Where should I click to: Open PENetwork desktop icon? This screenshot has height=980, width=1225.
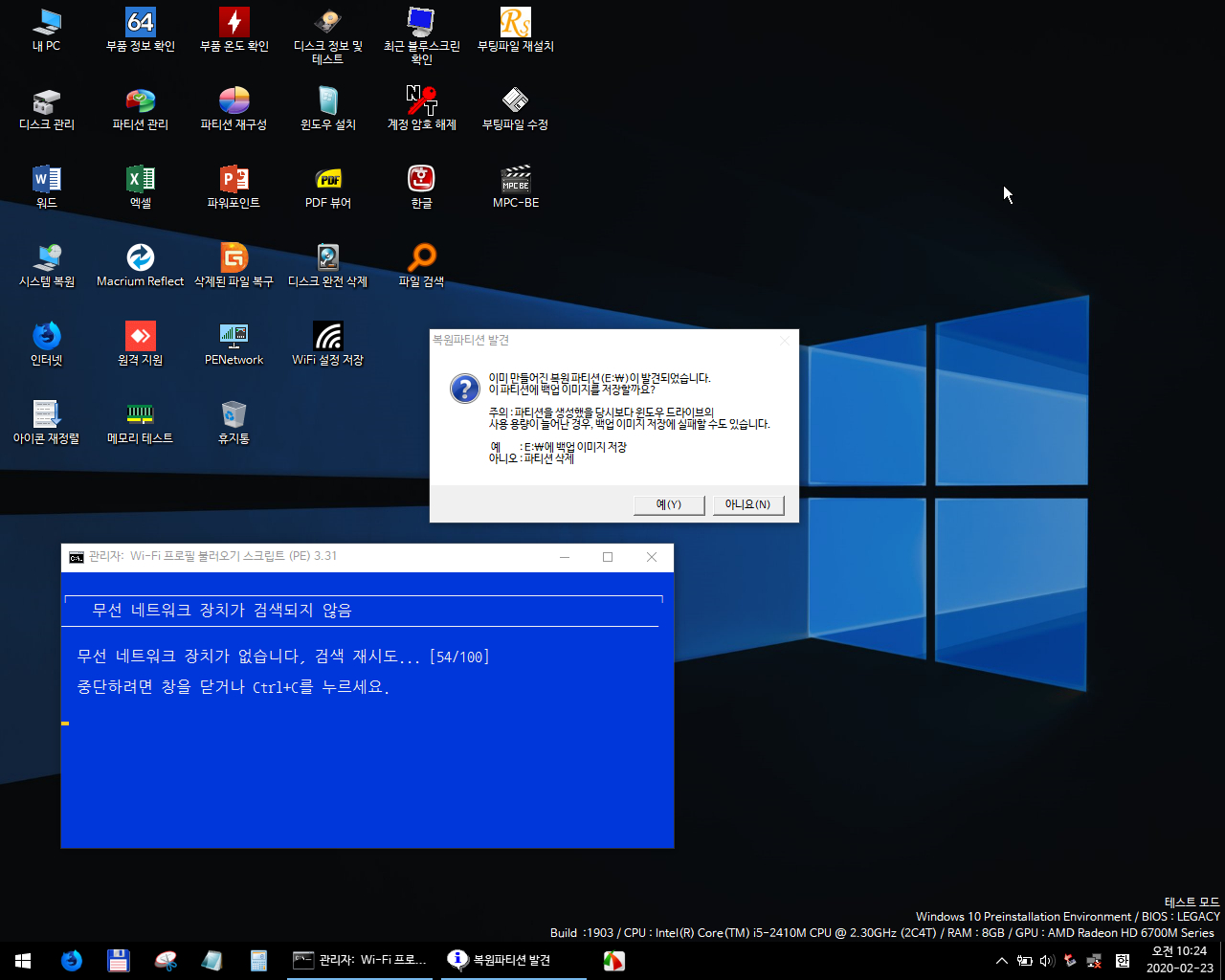(x=234, y=344)
